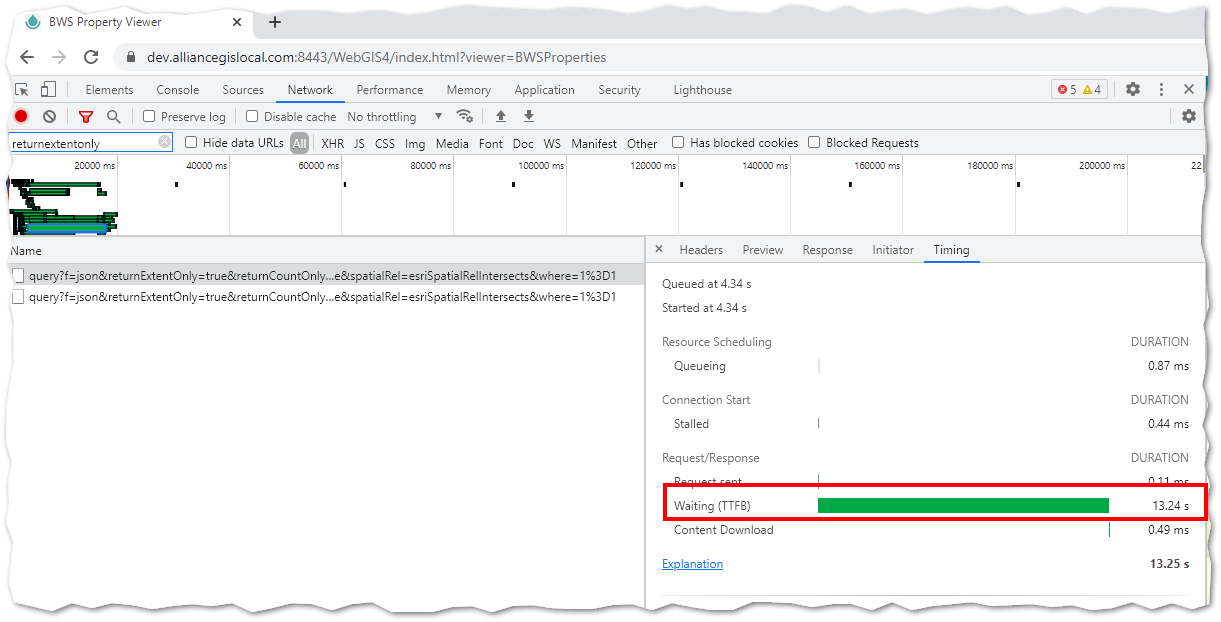Select the second query request row
Image resolution: width=1221 pixels, height=622 pixels.
click(320, 297)
